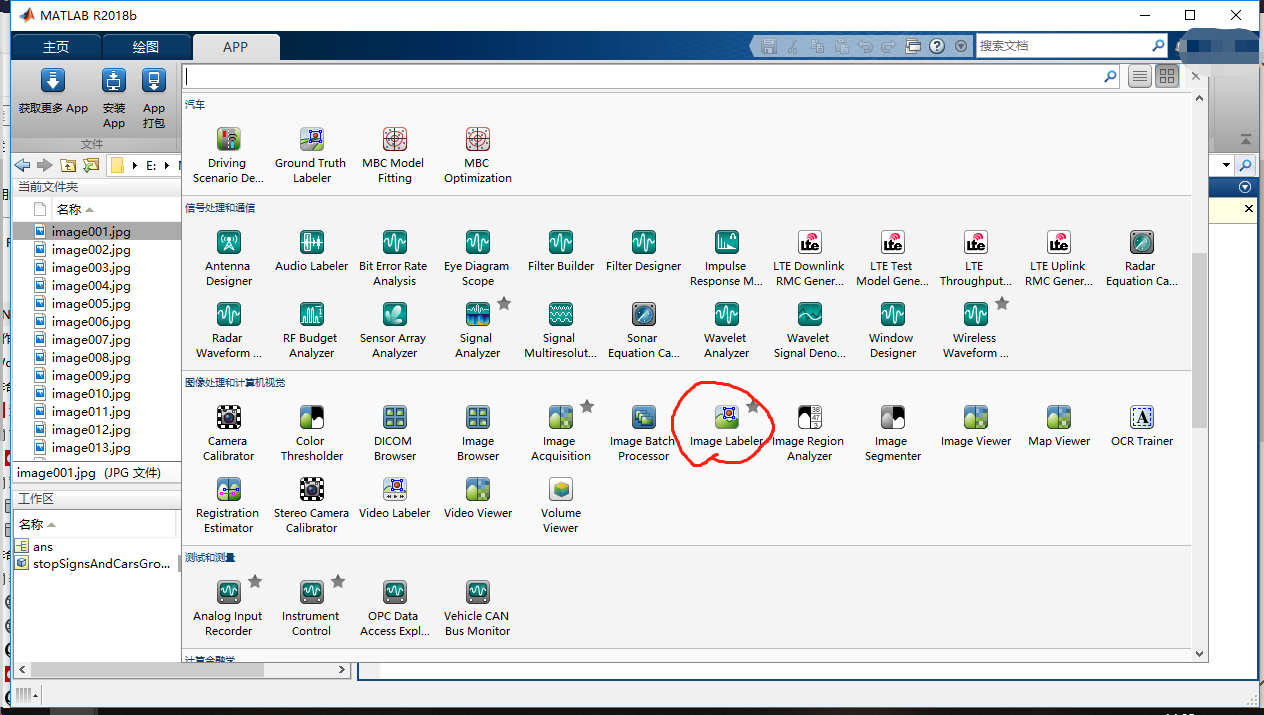Open Window Designer app
This screenshot has width=1264, height=715.
[x=892, y=330]
